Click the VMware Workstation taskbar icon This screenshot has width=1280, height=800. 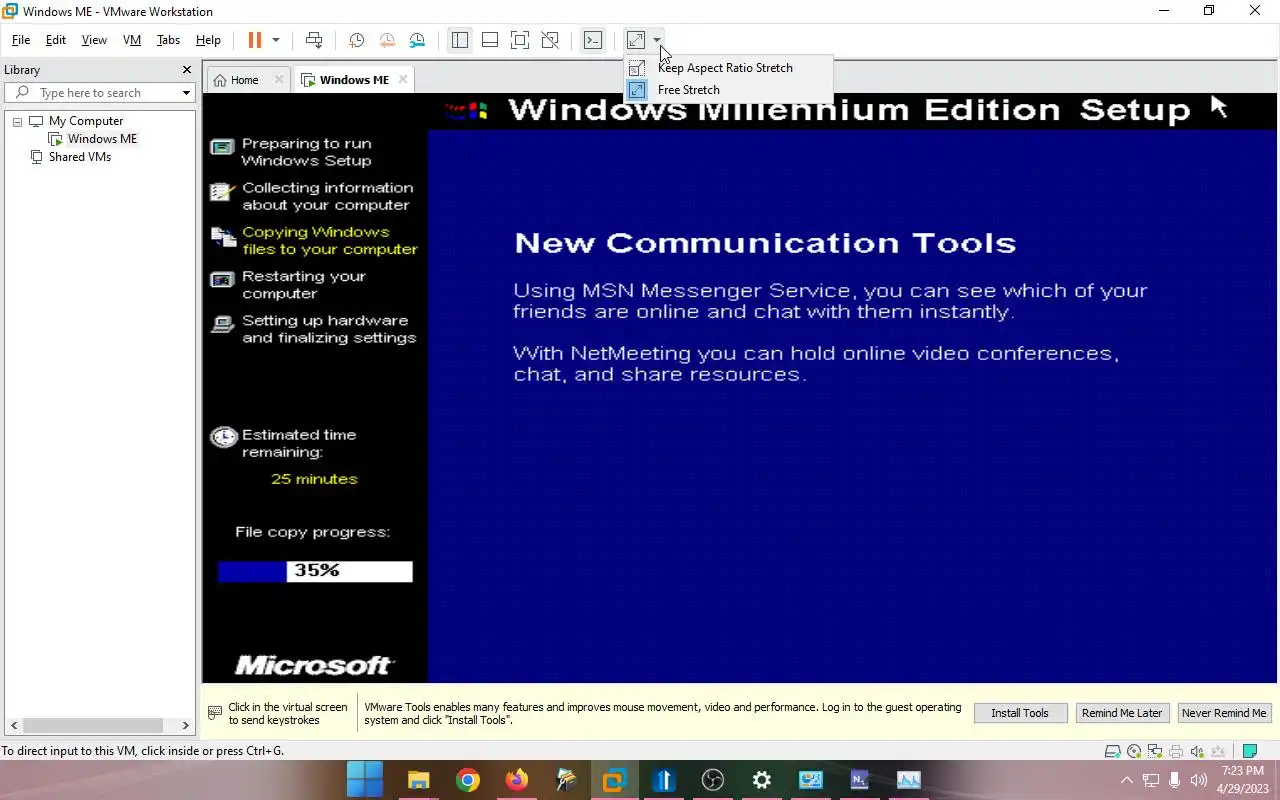pyautogui.click(x=614, y=780)
